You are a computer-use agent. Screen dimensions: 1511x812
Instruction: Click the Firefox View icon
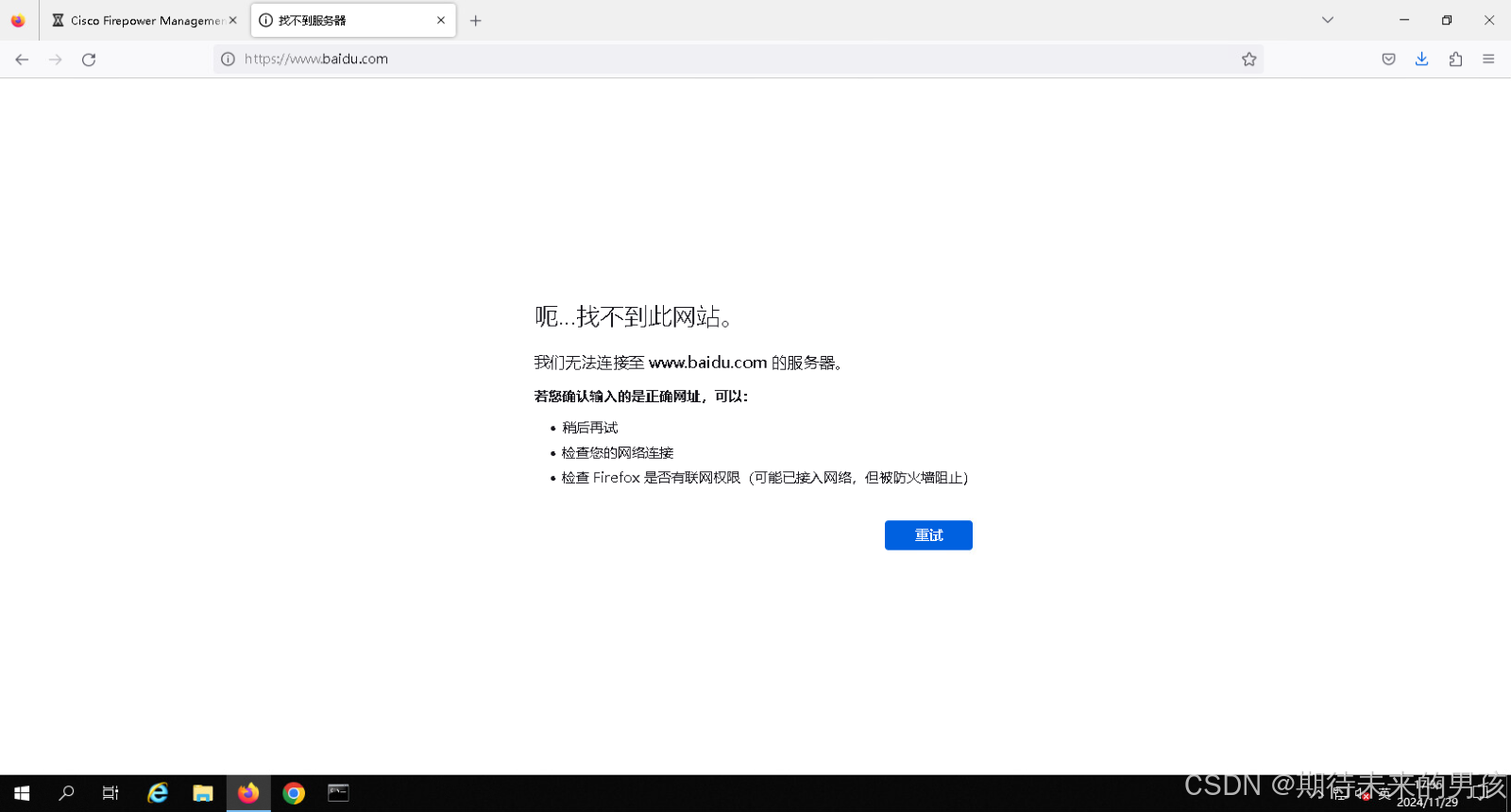18,20
